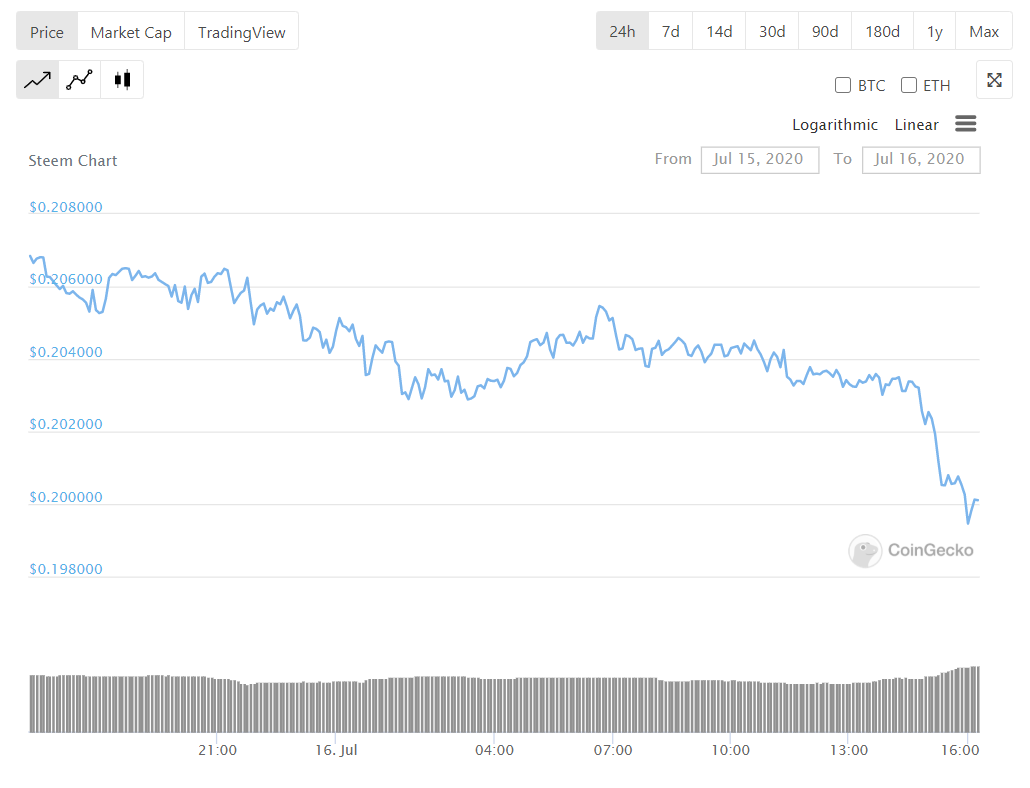Open the chart hamburger menu
This screenshot has width=1030, height=788.
965,124
